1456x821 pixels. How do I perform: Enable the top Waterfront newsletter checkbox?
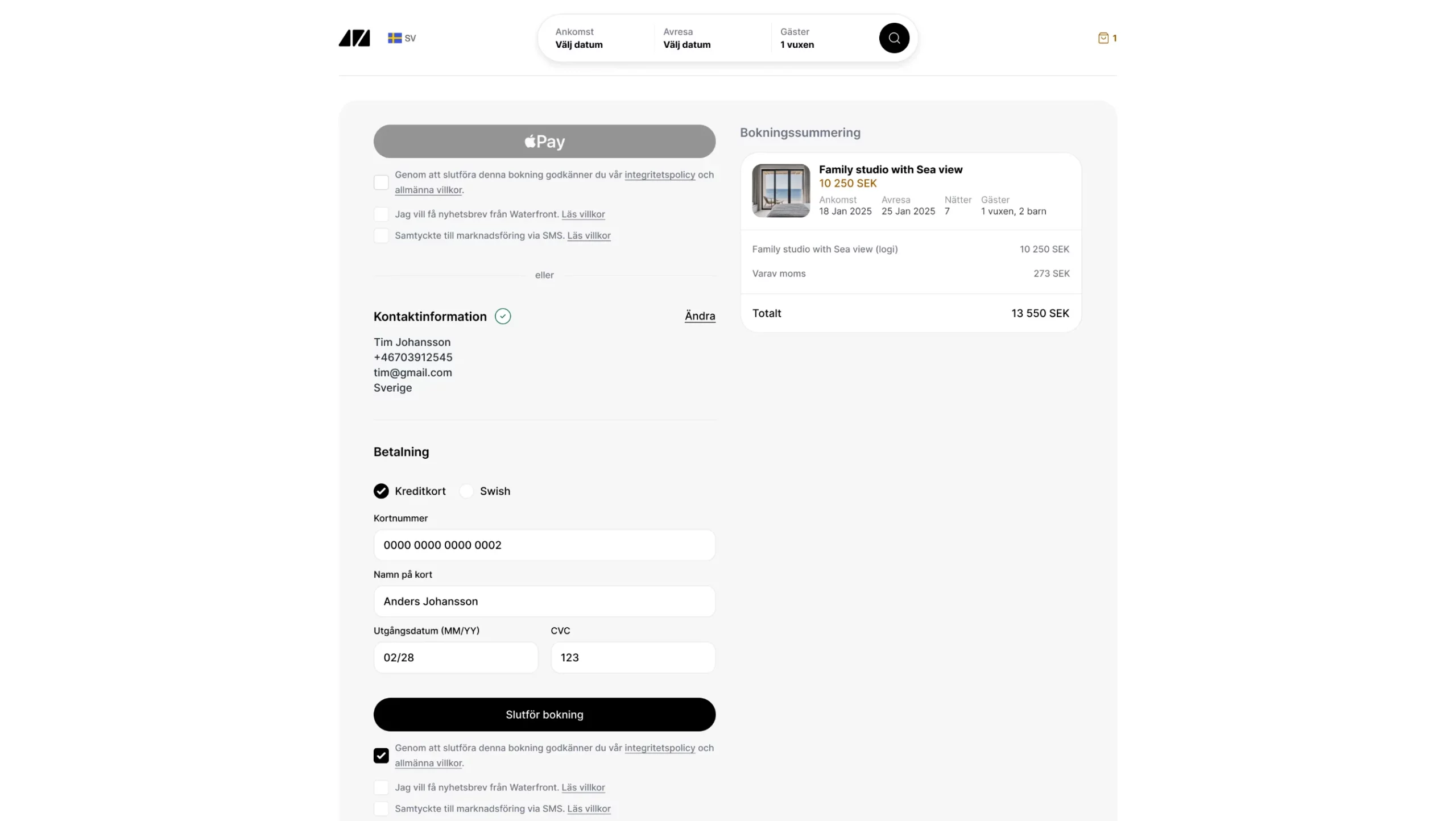381,214
